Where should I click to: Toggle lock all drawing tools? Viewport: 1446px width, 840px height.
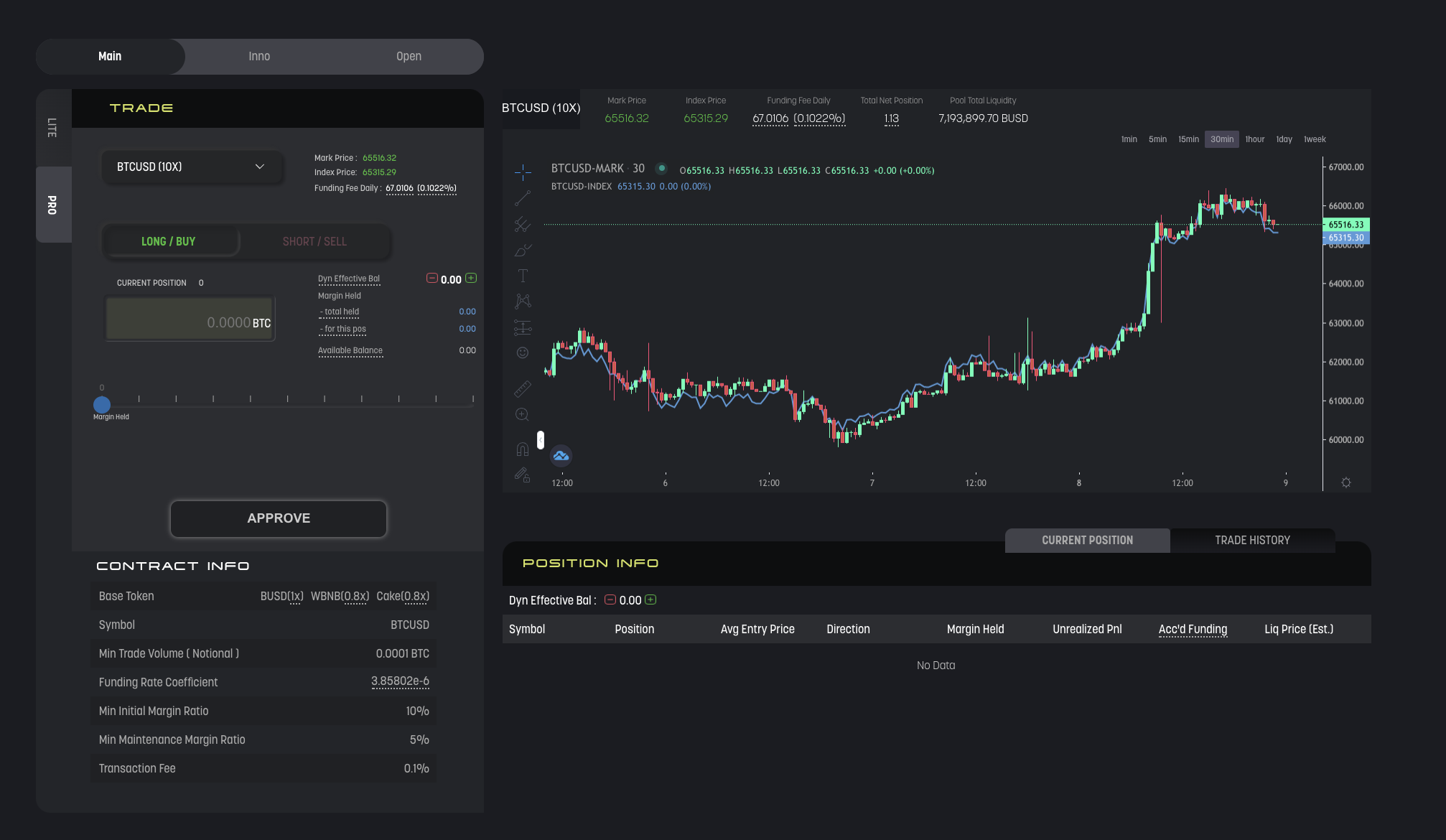tap(523, 475)
